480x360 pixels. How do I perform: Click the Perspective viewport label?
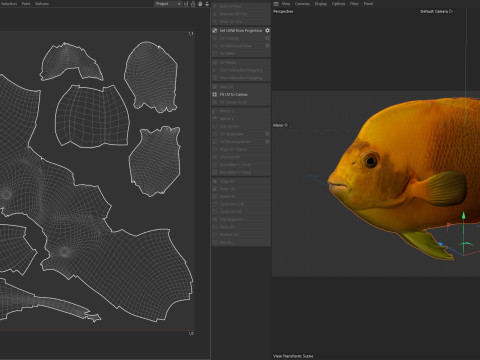point(283,11)
